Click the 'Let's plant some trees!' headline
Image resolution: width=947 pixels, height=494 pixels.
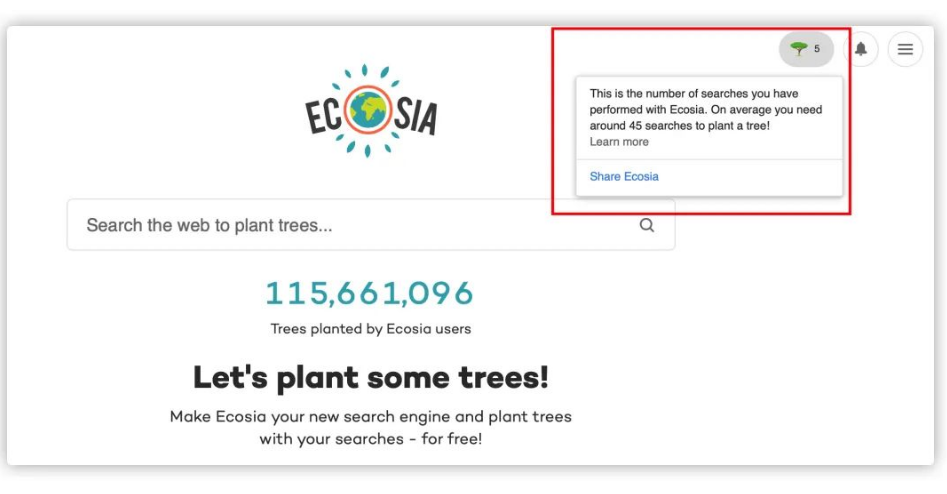(371, 377)
